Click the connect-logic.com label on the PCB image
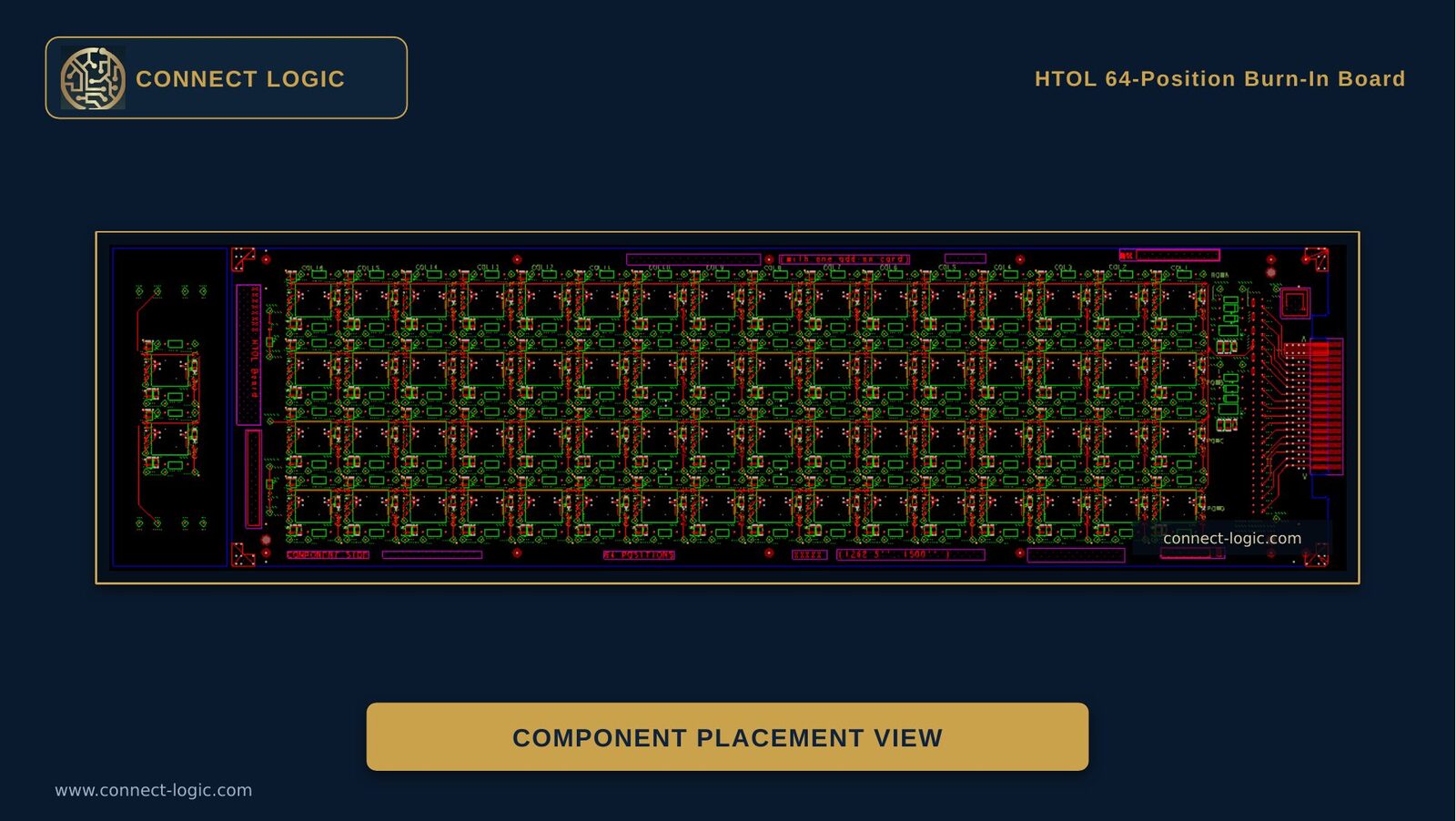 coord(1232,538)
